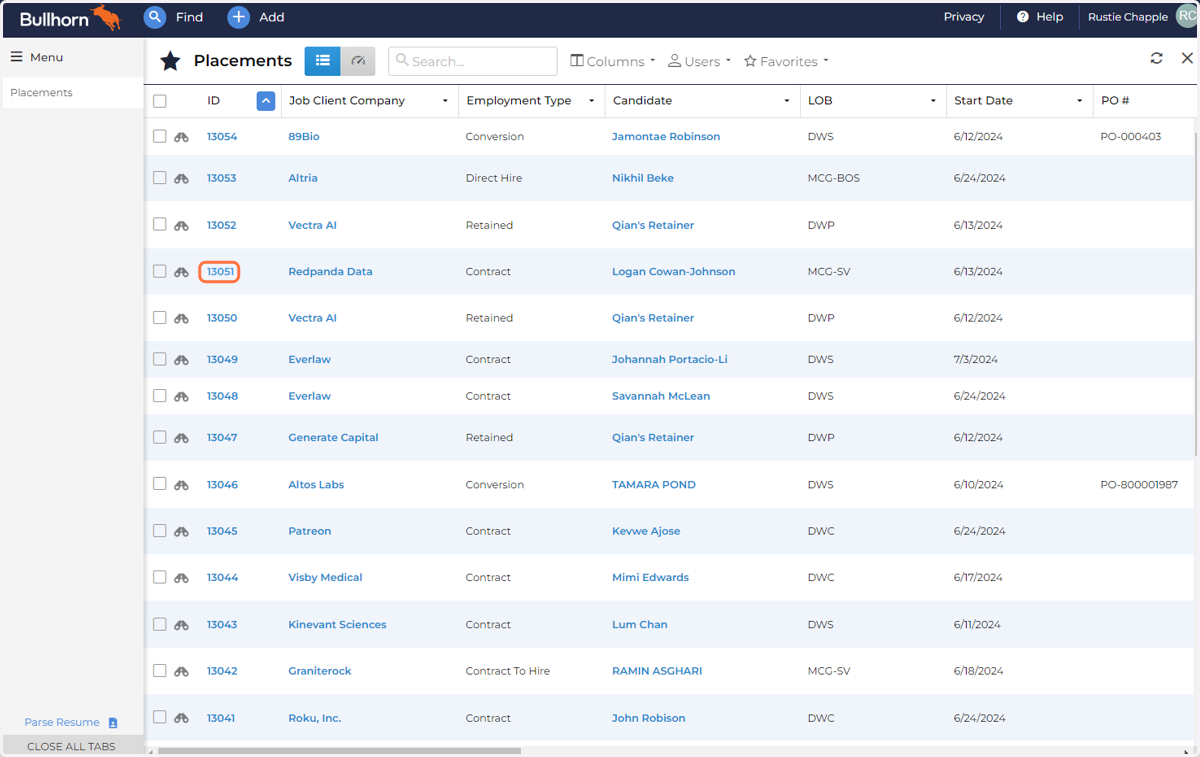Refresh the placements list

1156,58
